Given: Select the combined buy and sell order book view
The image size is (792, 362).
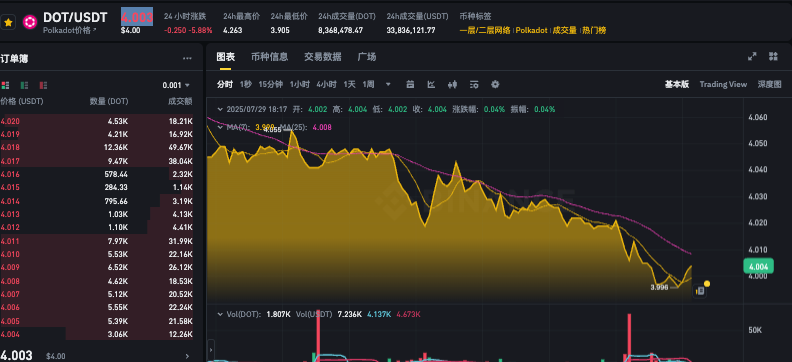Looking at the screenshot, I should pos(6,85).
